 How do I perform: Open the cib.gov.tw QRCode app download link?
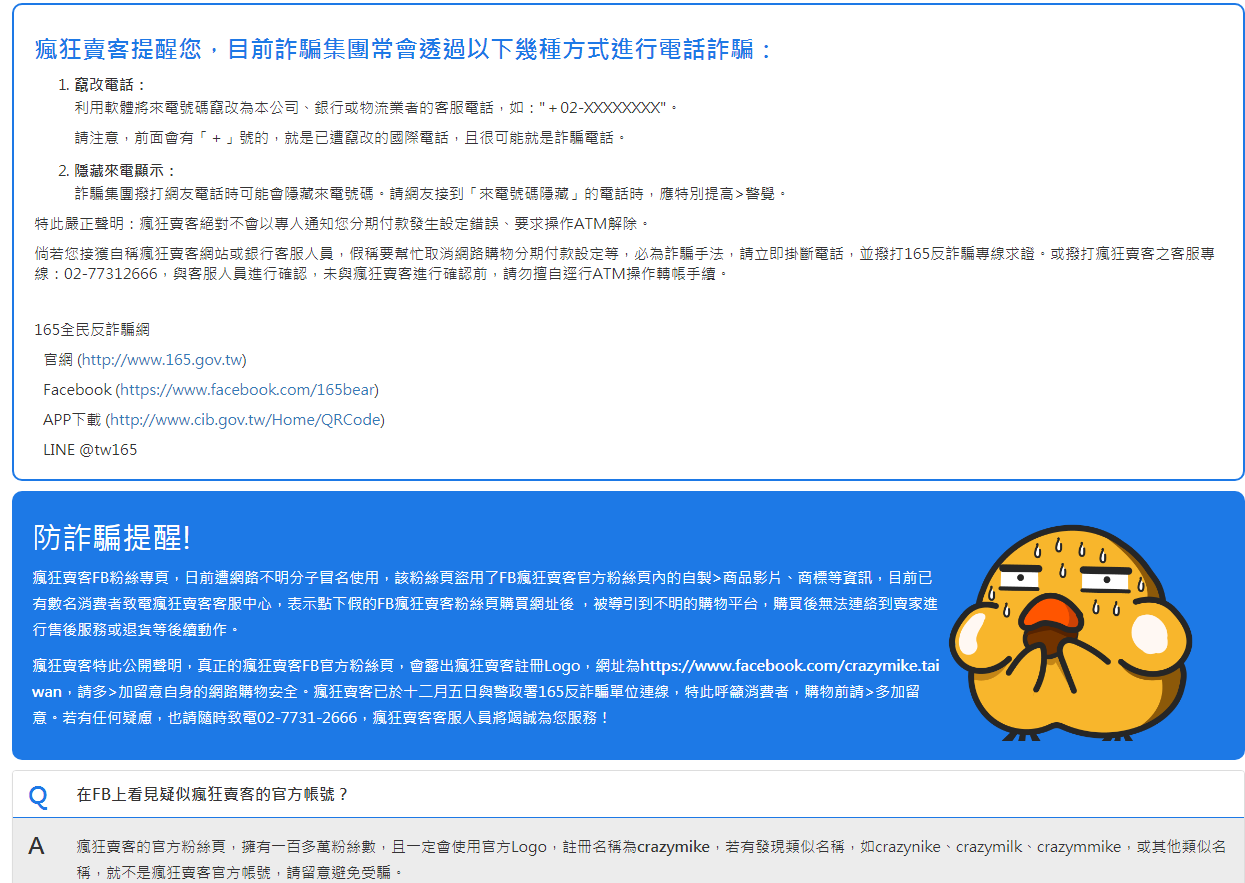[x=245, y=419]
